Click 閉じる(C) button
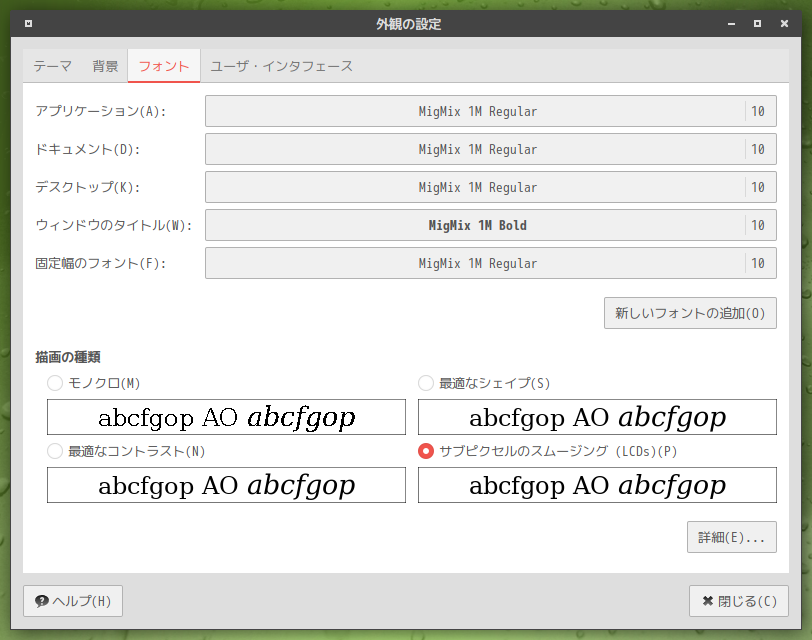Image resolution: width=812 pixels, height=640 pixels. click(x=739, y=601)
